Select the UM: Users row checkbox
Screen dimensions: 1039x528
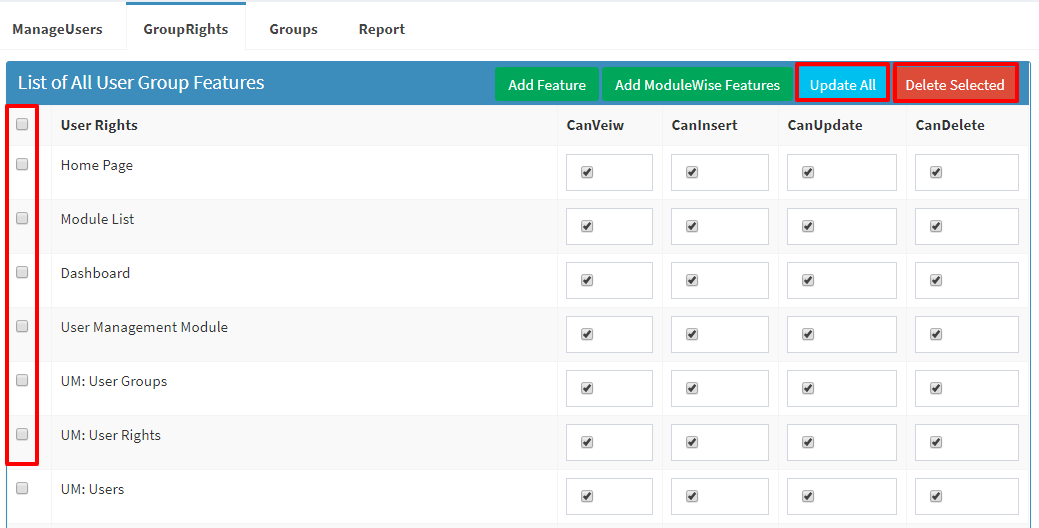pos(22,488)
